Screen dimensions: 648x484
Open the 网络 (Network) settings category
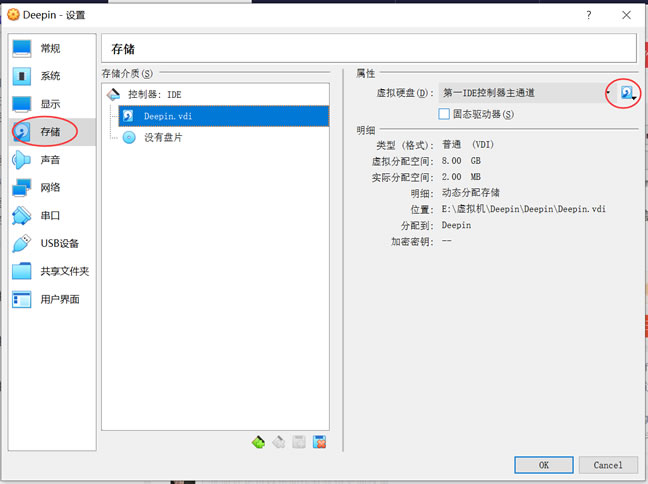point(52,187)
